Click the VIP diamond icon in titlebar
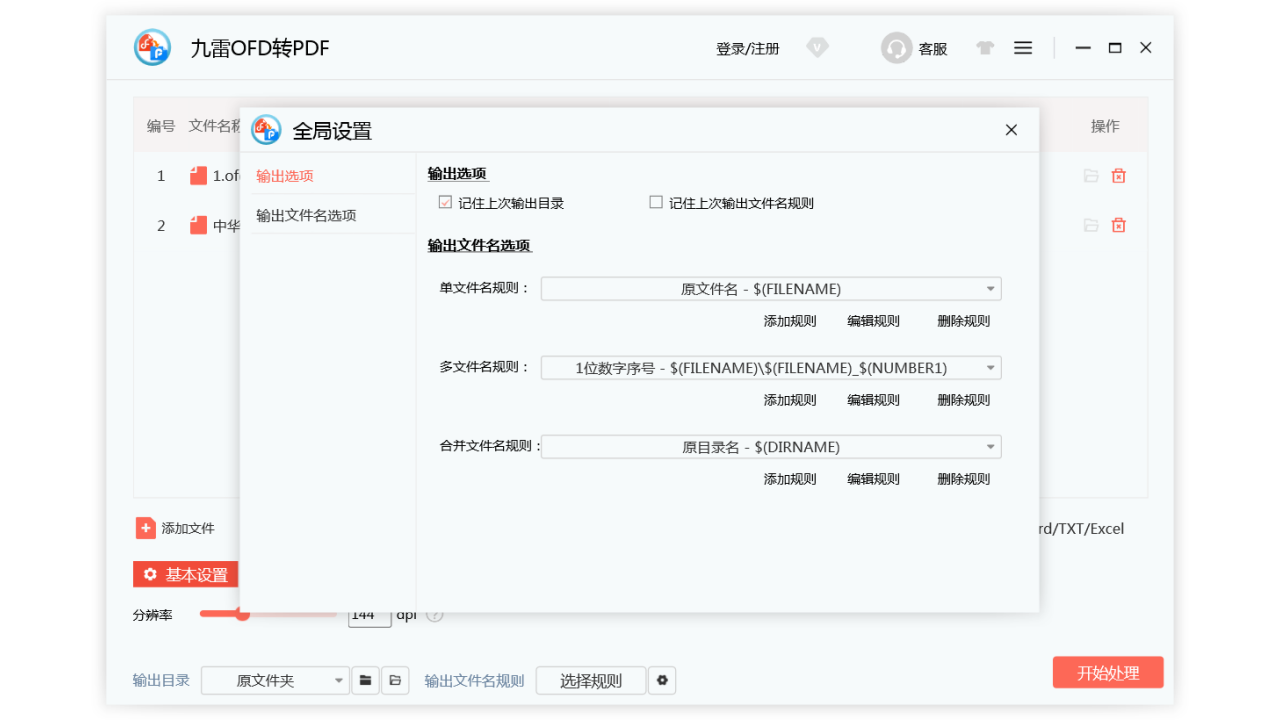This screenshot has width=1280, height=720. click(817, 47)
